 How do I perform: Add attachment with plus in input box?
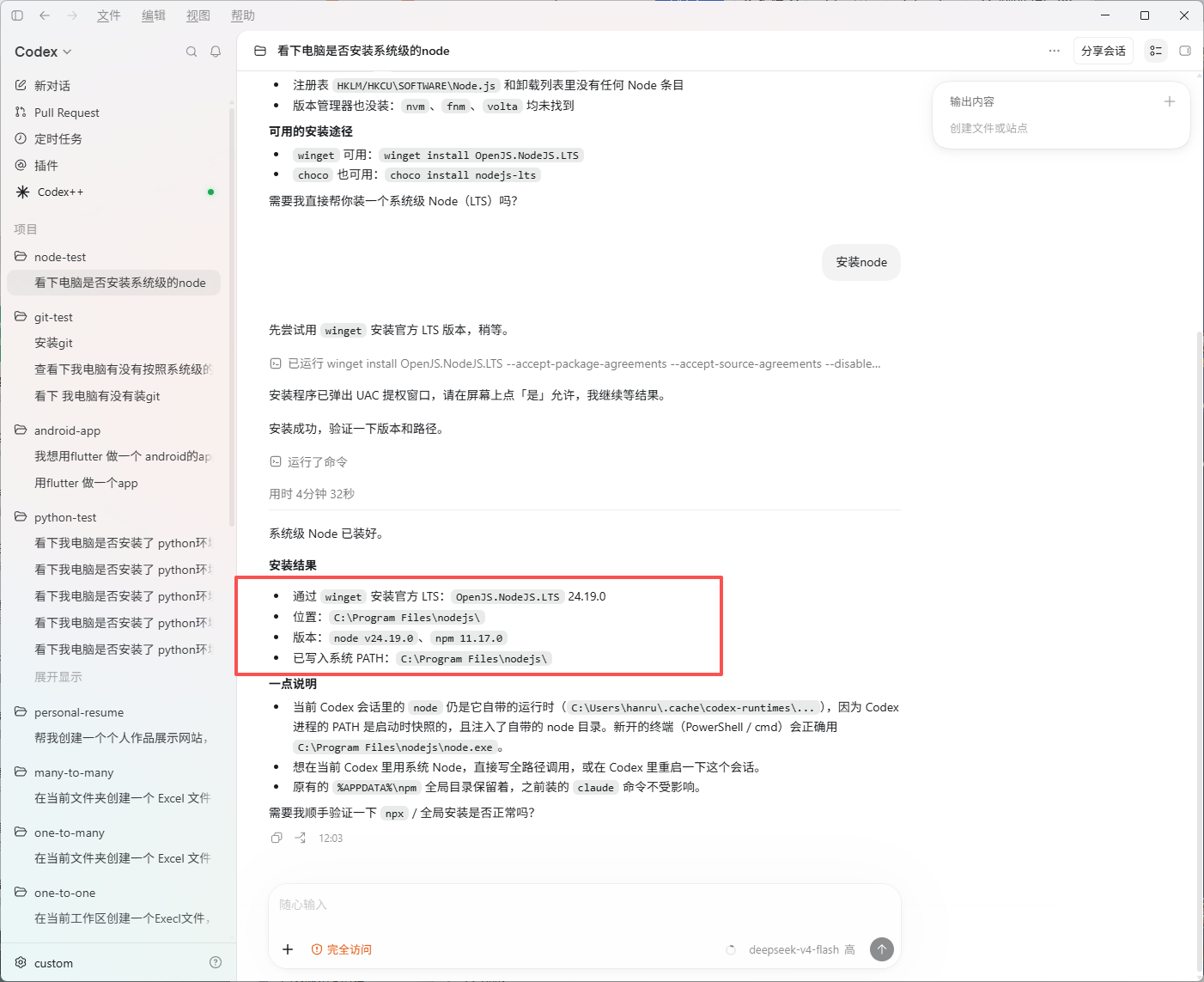coord(288,949)
